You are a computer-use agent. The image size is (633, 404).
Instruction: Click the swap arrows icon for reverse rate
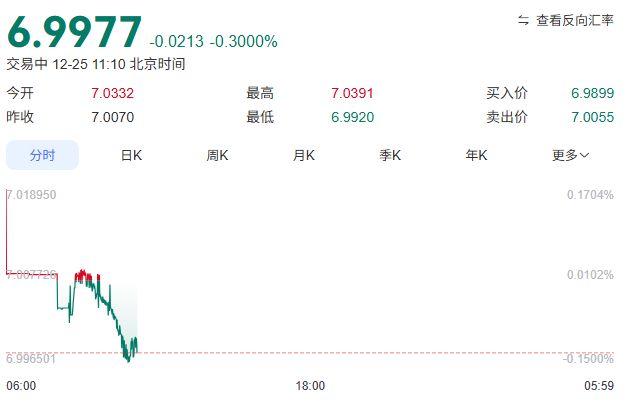tap(523, 20)
